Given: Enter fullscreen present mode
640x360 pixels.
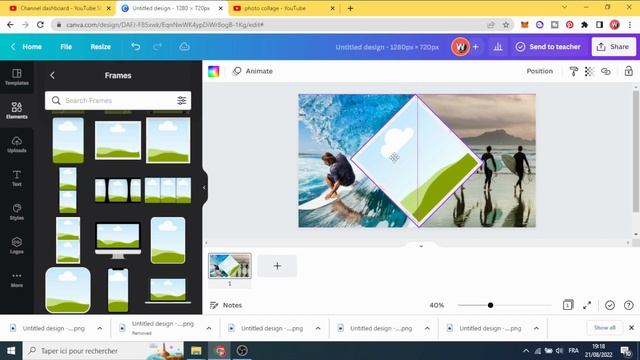Looking at the screenshot, I should point(587,305).
